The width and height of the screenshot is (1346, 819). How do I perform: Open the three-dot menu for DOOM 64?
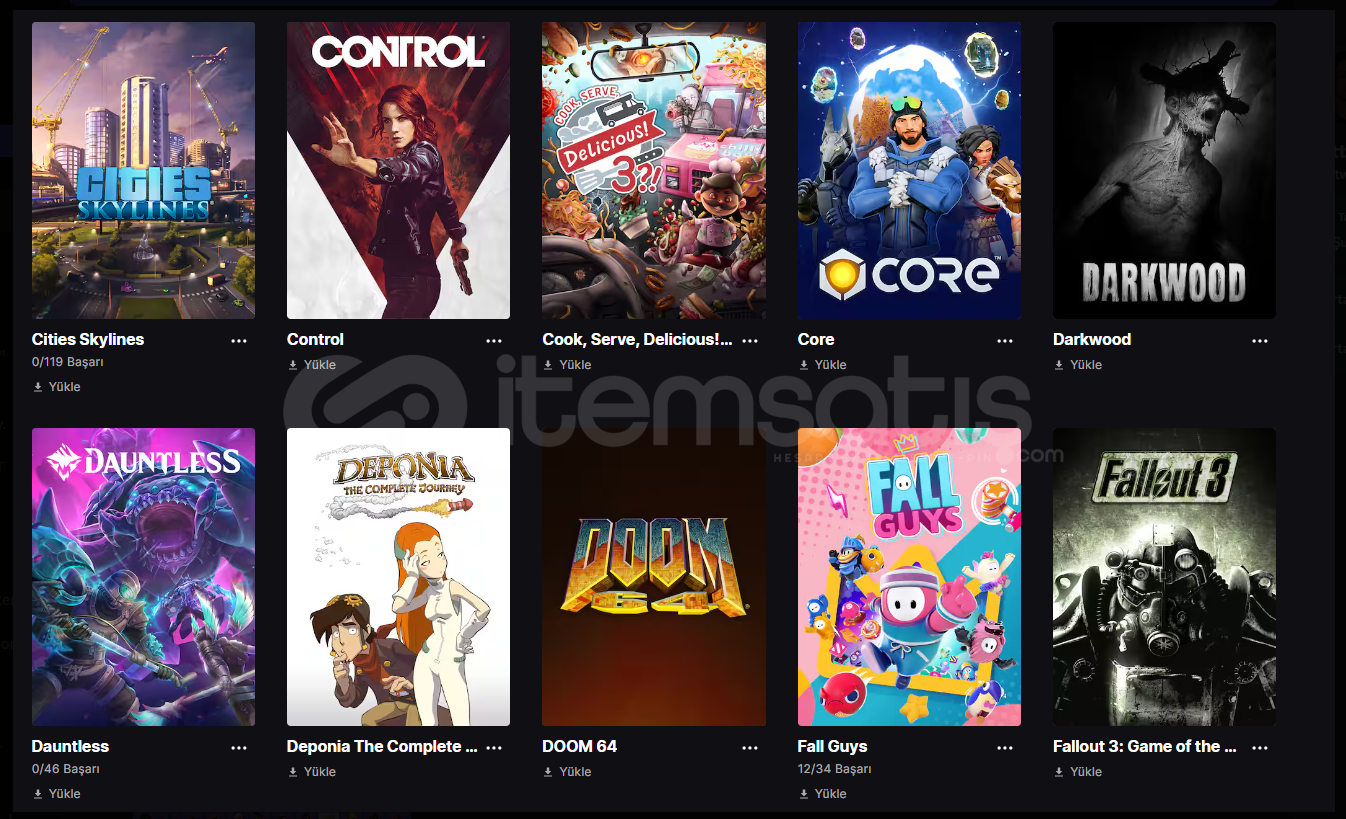pos(750,748)
